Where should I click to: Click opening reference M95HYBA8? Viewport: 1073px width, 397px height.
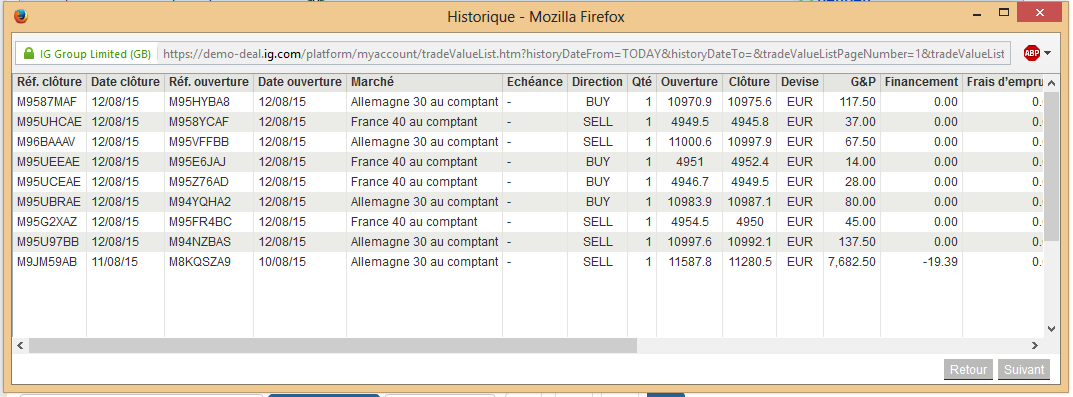pyautogui.click(x=199, y=102)
